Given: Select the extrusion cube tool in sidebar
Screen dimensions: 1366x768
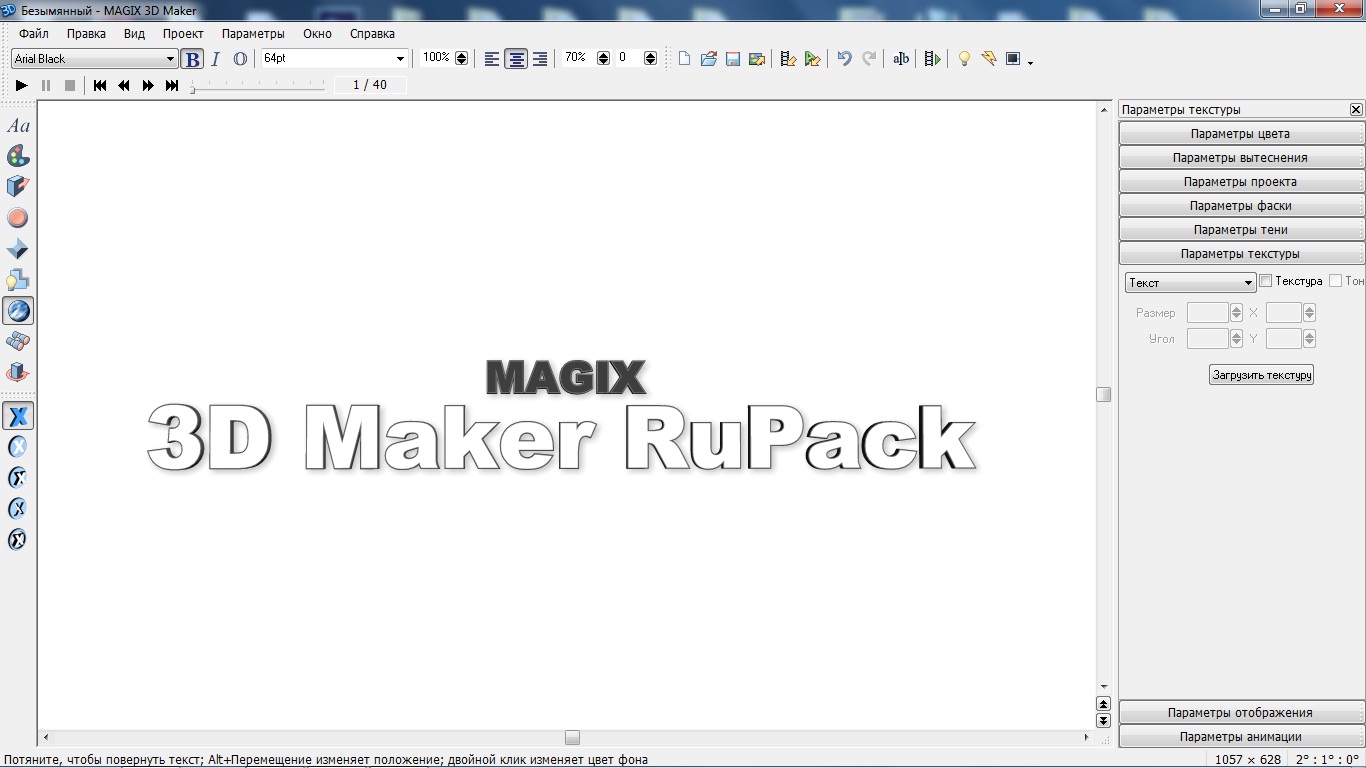Looking at the screenshot, I should click(x=18, y=186).
